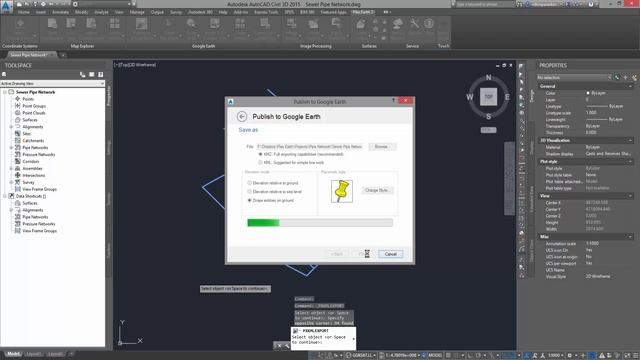Click the Catchments tree icon
This screenshot has height=360, width=640.
click(18, 140)
